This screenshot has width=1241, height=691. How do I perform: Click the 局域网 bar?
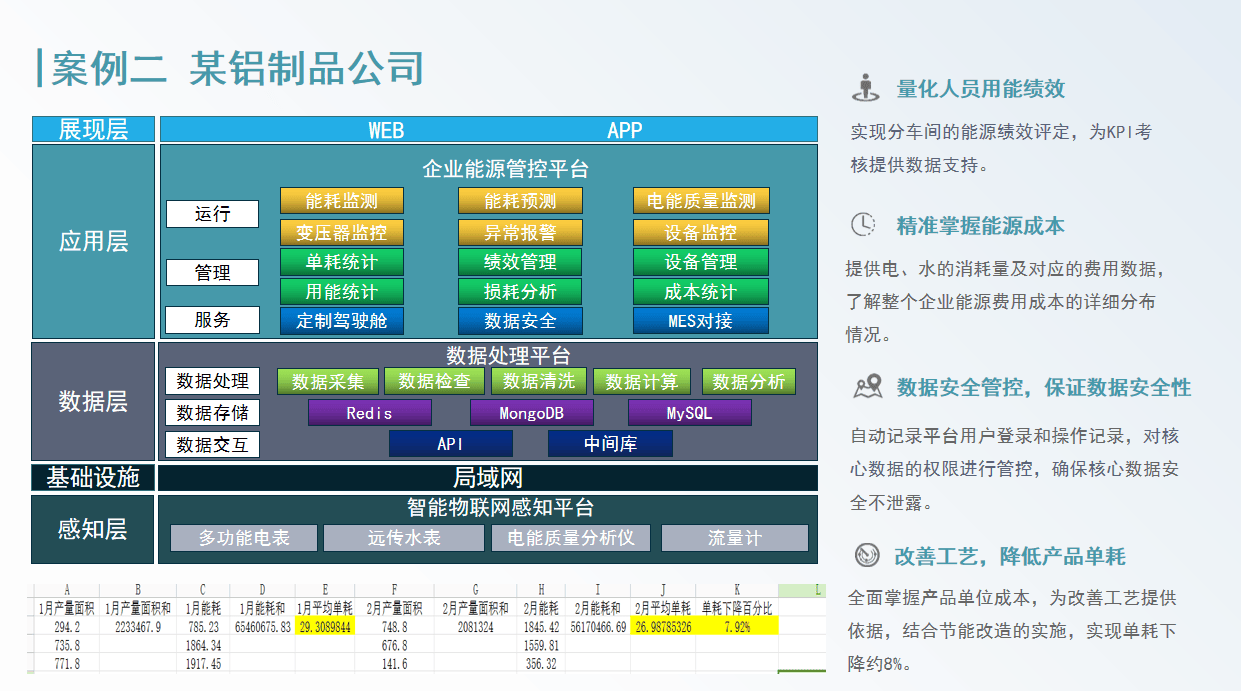tap(488, 478)
